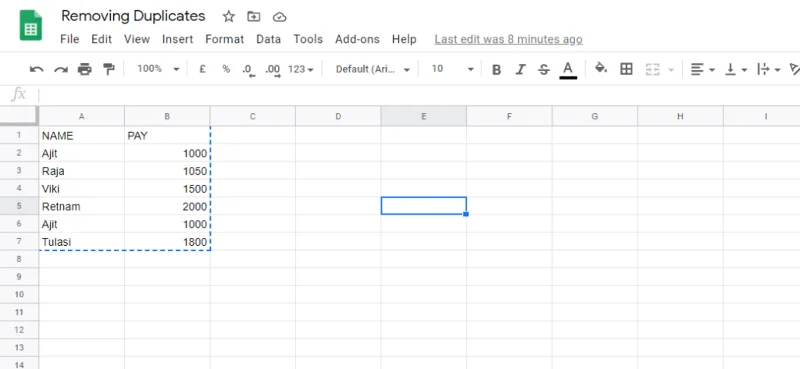Select column B header
The height and width of the screenshot is (369, 800).
pos(167,116)
